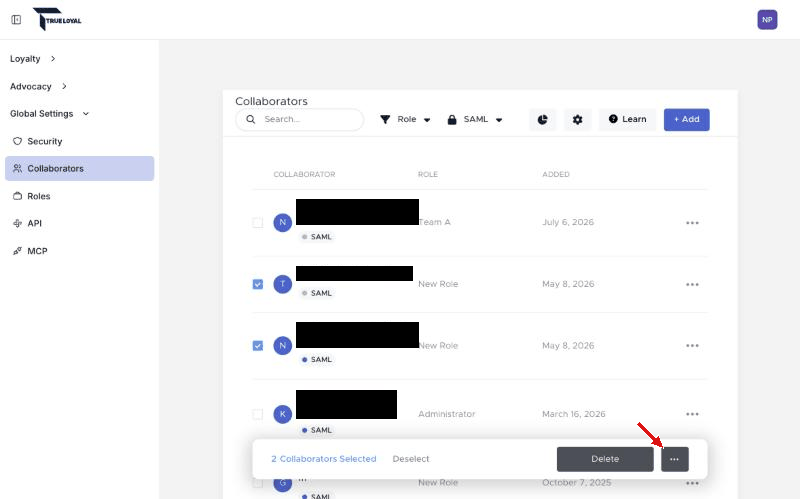Select the Administrator collaborator checkbox

point(258,414)
